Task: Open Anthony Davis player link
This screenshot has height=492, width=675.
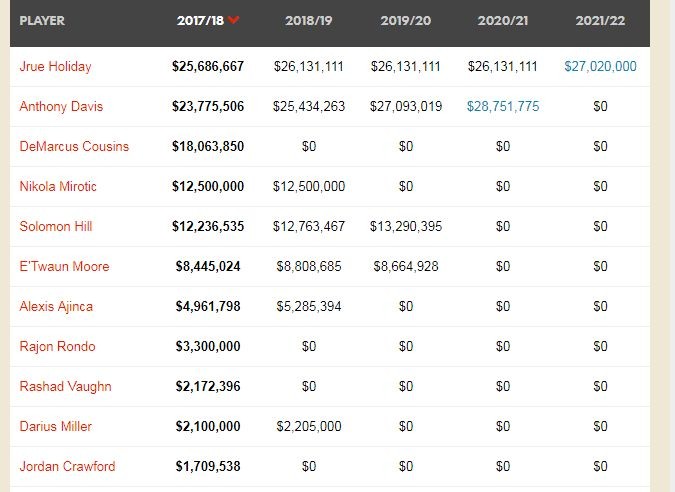Action: pos(61,106)
